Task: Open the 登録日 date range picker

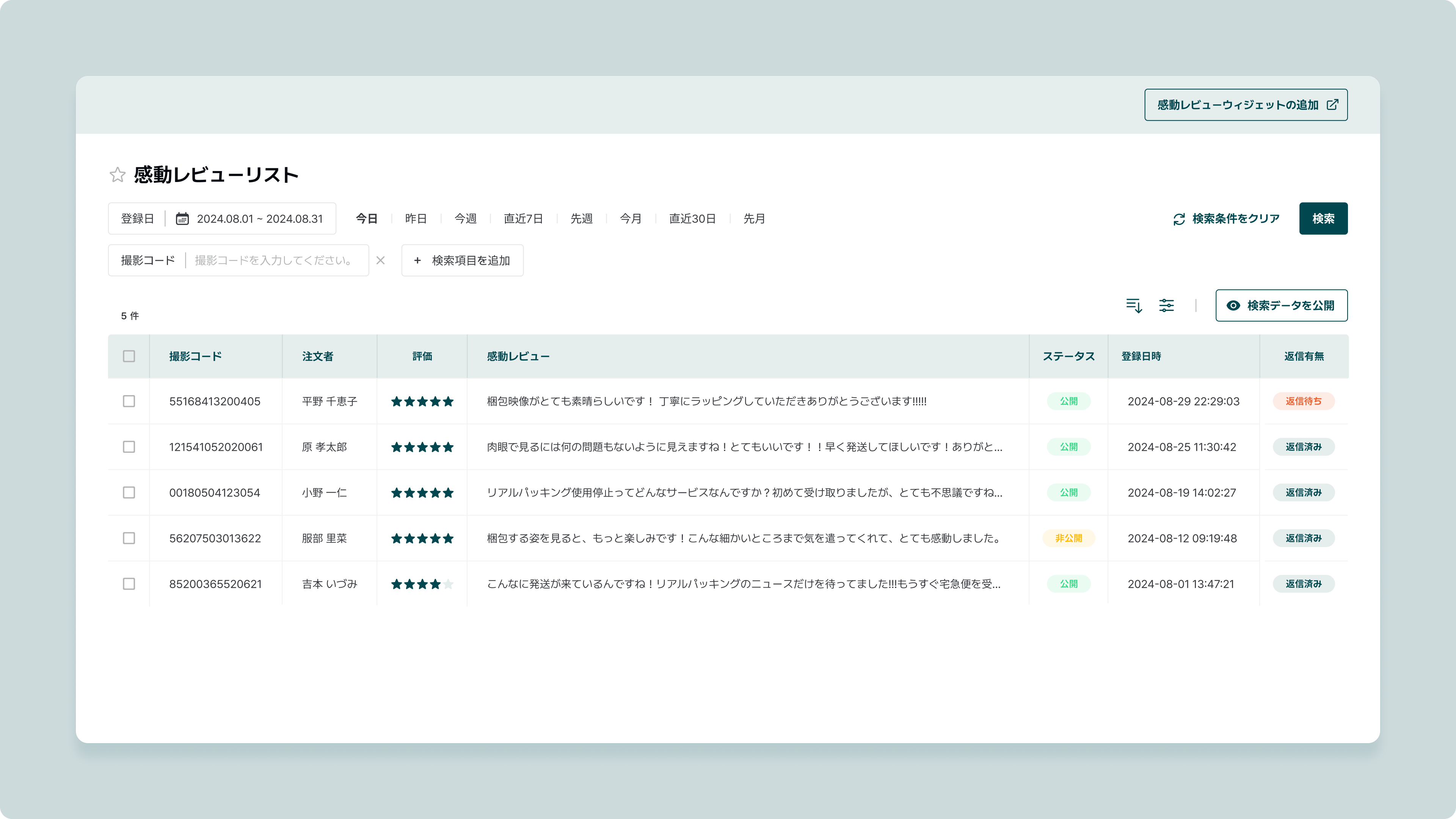Action: [x=259, y=219]
